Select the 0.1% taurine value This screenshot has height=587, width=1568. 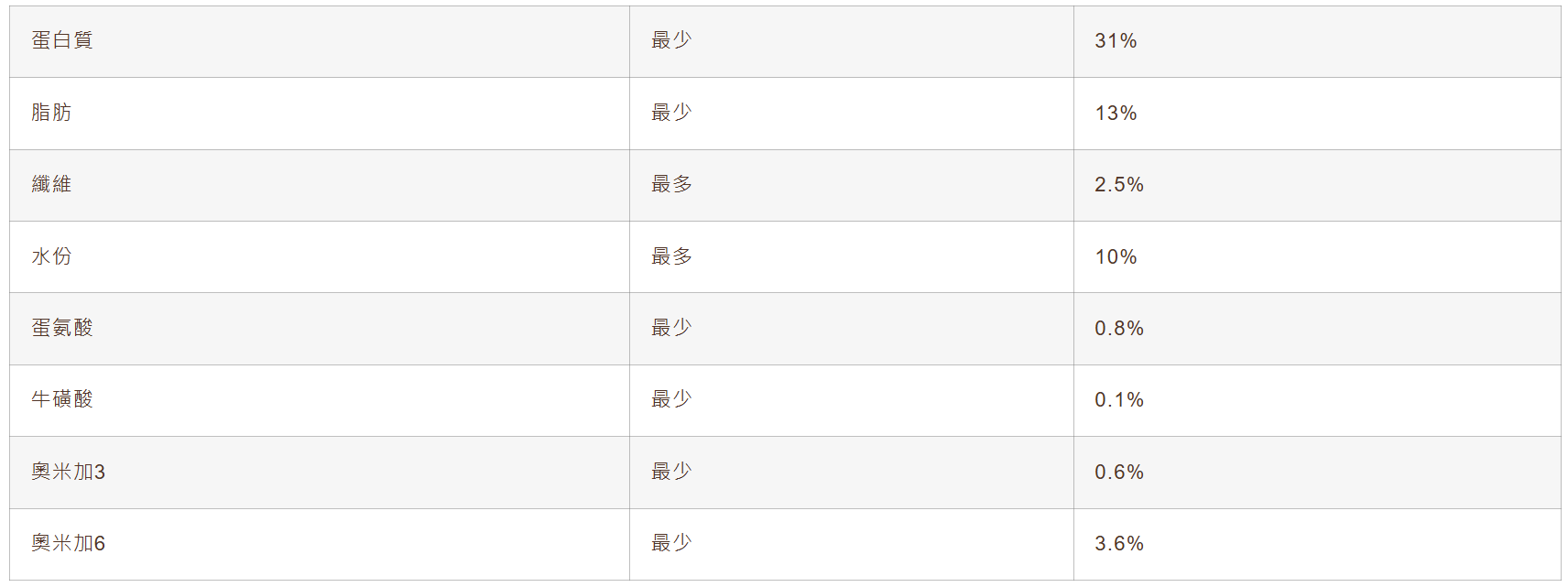[1119, 399]
